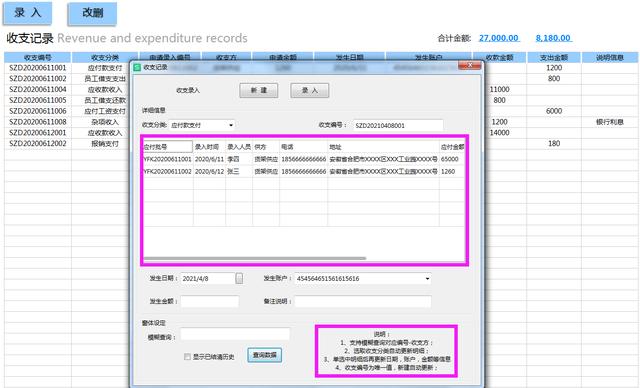The image size is (640, 388).
Task: Click the 查询数据 button
Action: pos(264,355)
